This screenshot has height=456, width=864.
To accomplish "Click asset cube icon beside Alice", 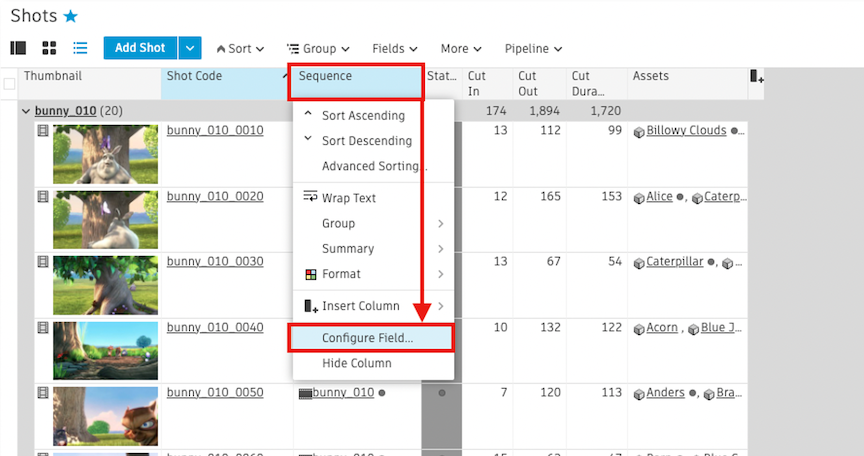I will pos(639,198).
